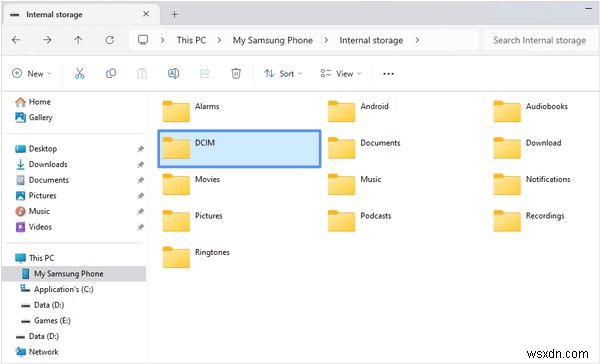Click the pin icon beside Desktop
This screenshot has height=364, width=600.
point(141,149)
